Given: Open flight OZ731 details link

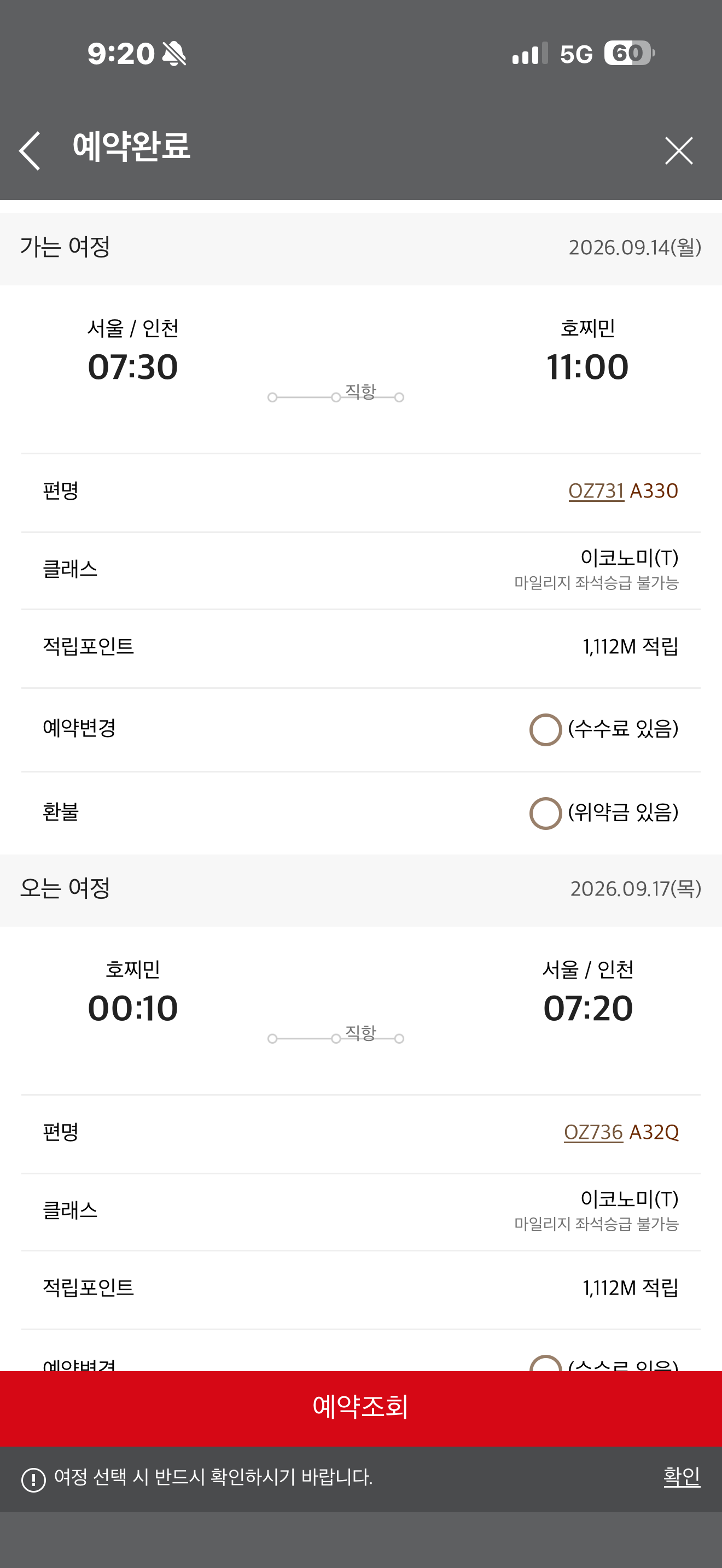Looking at the screenshot, I should (x=596, y=490).
